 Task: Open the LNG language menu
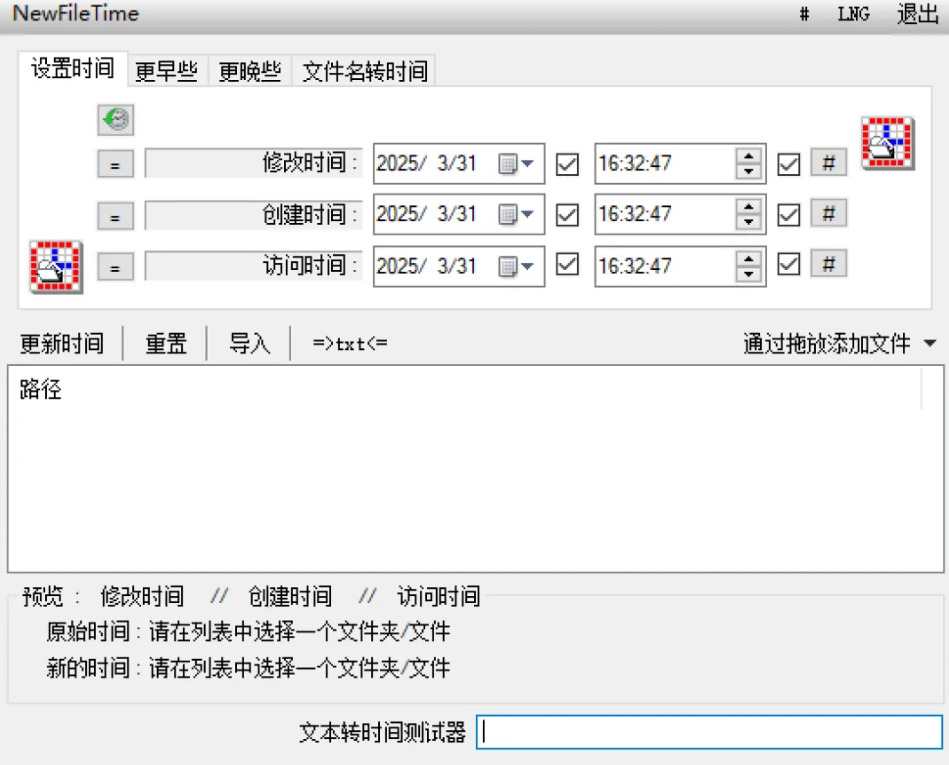click(x=853, y=14)
